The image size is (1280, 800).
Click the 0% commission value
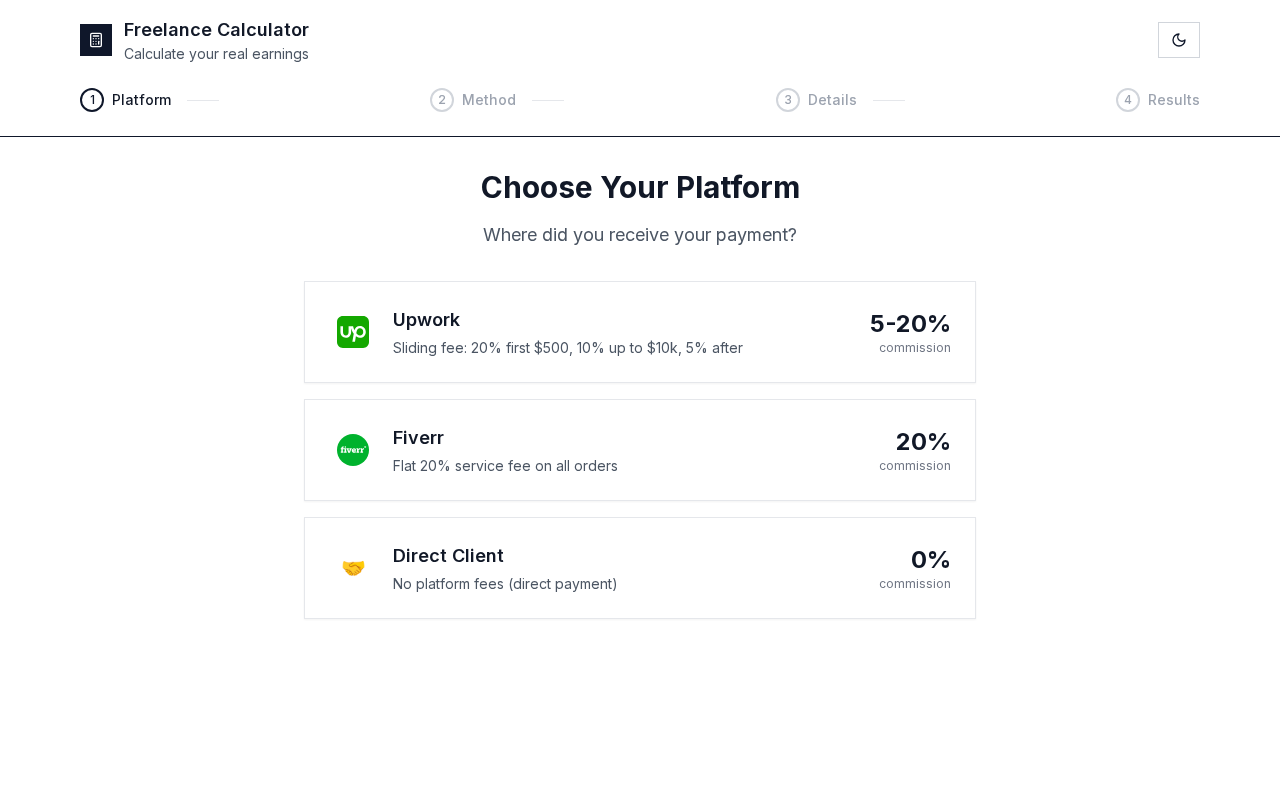pos(931,560)
